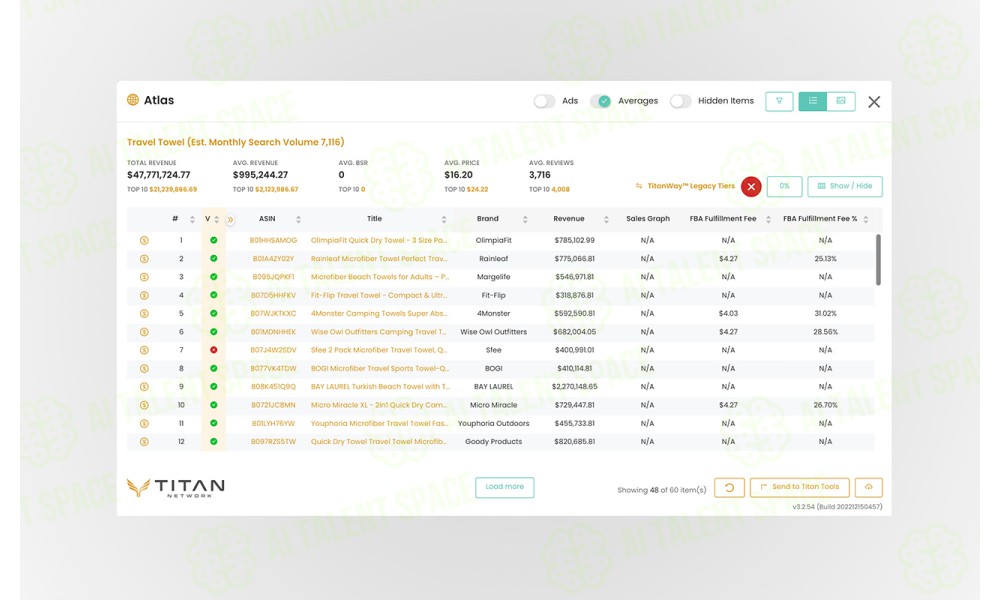The height and width of the screenshot is (600, 1000).
Task: Sort by the # column
Action: (192, 219)
